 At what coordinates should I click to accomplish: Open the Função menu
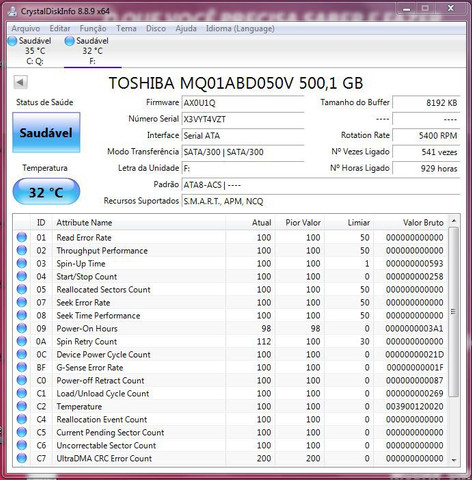pyautogui.click(x=93, y=29)
